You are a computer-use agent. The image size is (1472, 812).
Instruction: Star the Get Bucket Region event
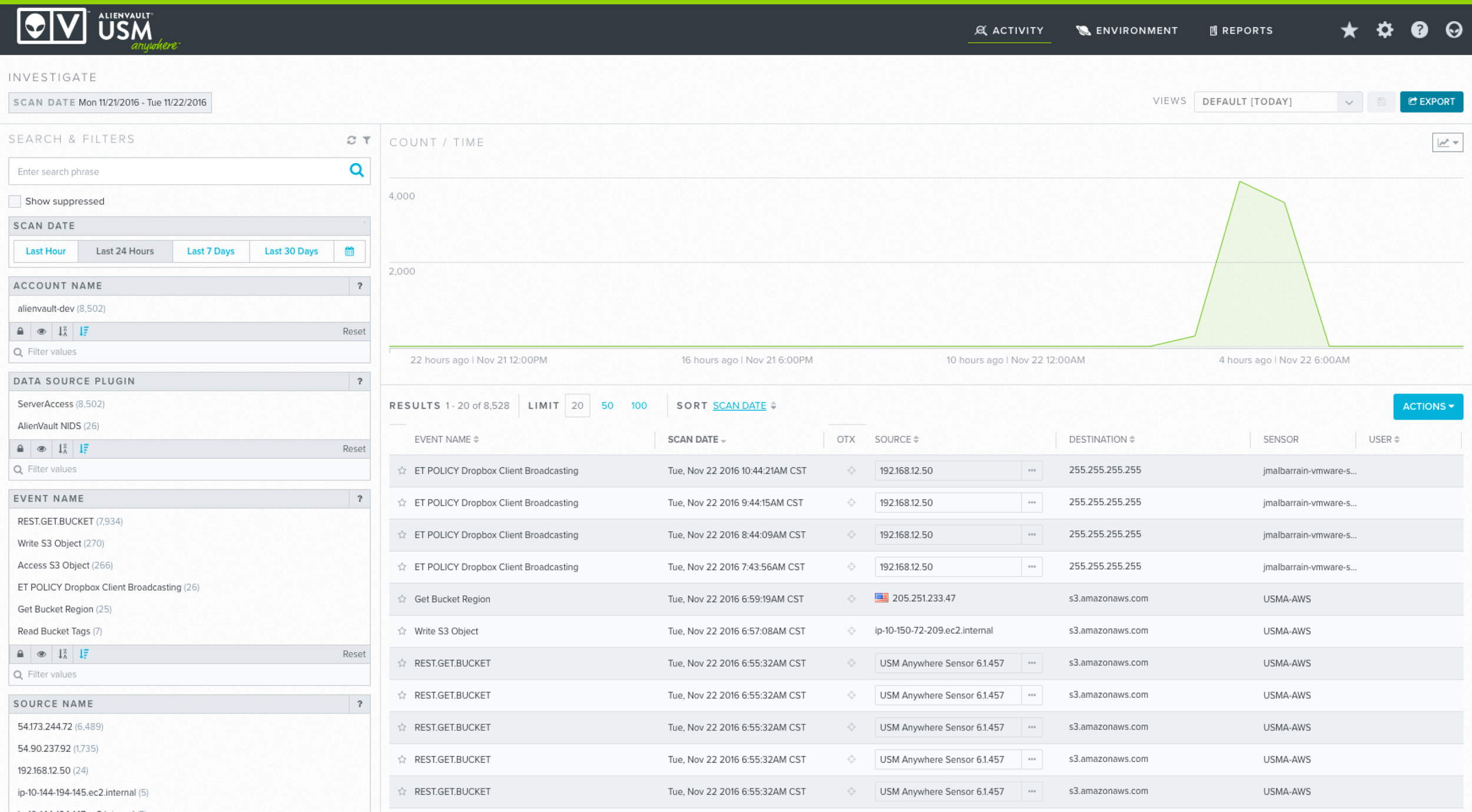click(402, 599)
